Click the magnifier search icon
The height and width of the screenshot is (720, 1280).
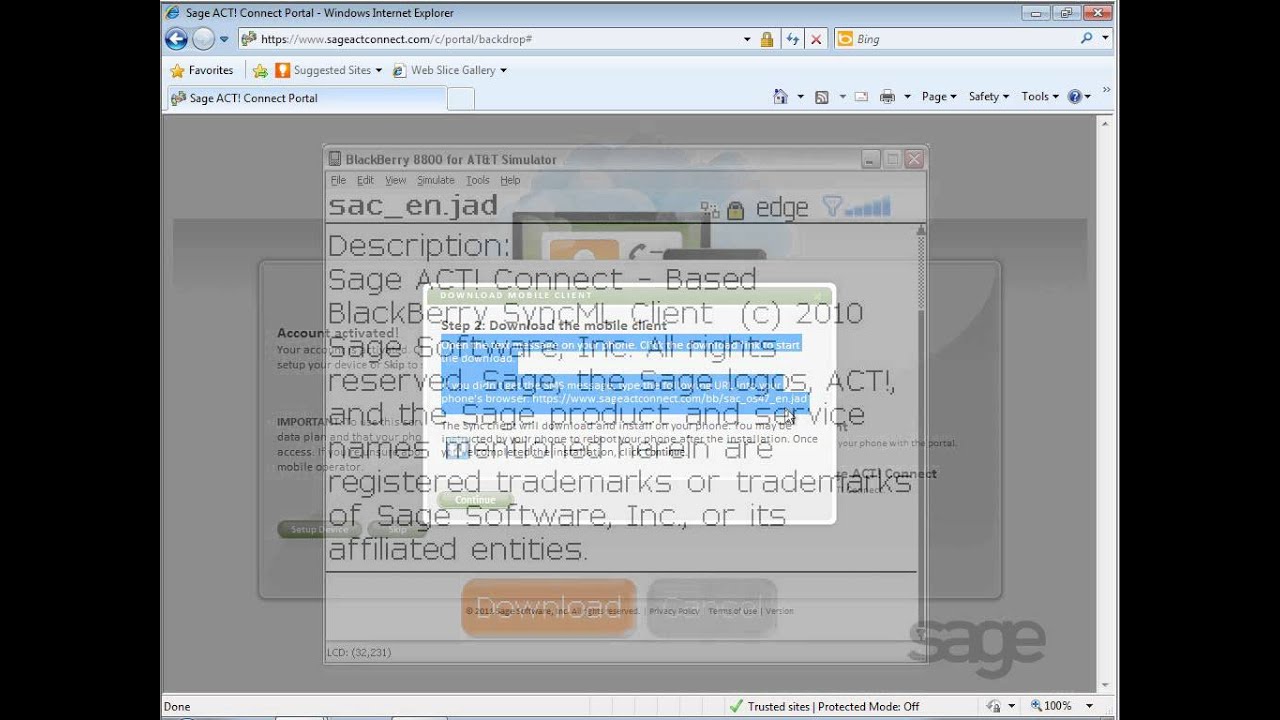[x=1087, y=38]
